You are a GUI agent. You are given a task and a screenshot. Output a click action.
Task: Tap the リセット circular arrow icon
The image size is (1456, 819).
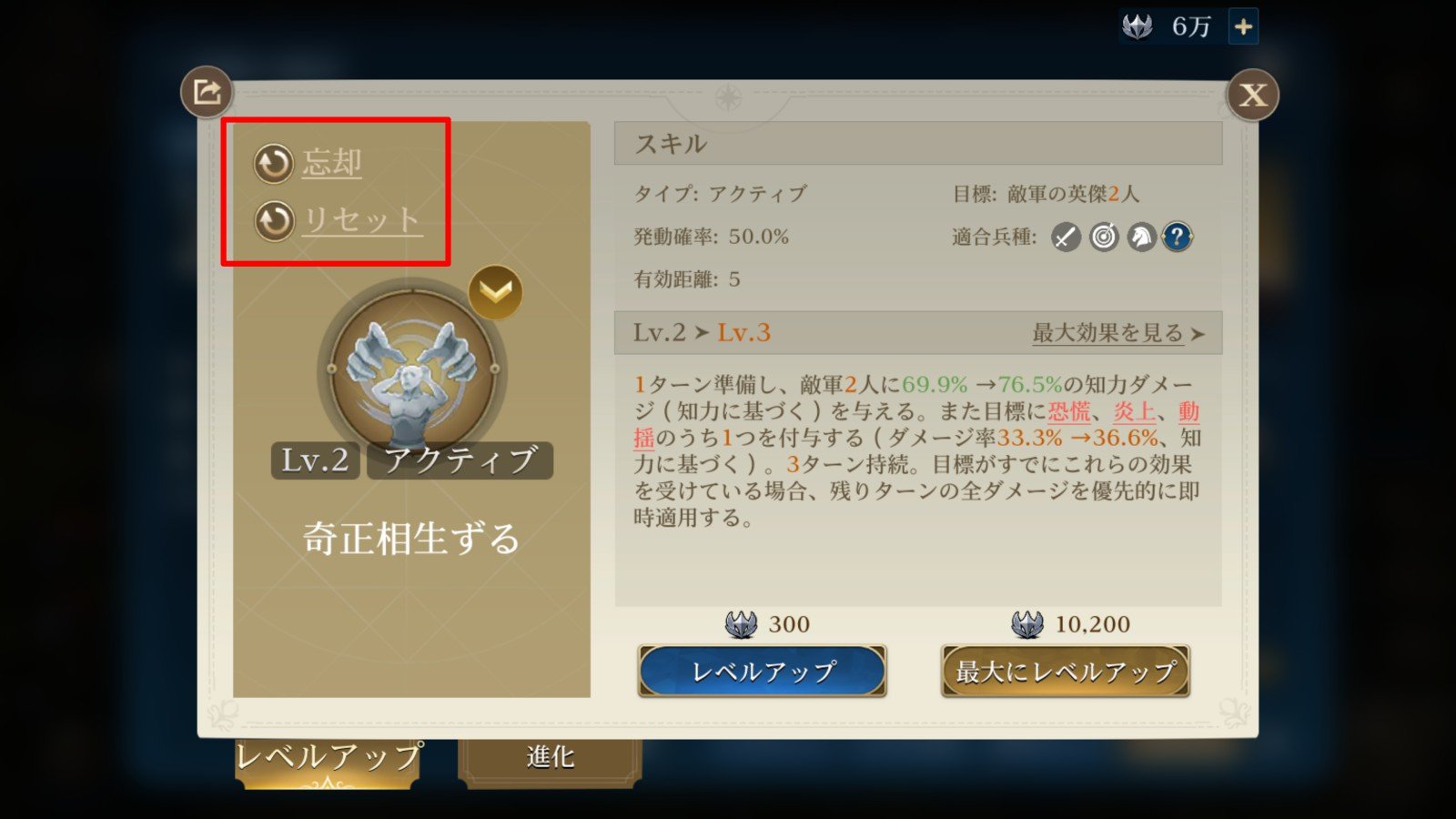pyautogui.click(x=273, y=221)
